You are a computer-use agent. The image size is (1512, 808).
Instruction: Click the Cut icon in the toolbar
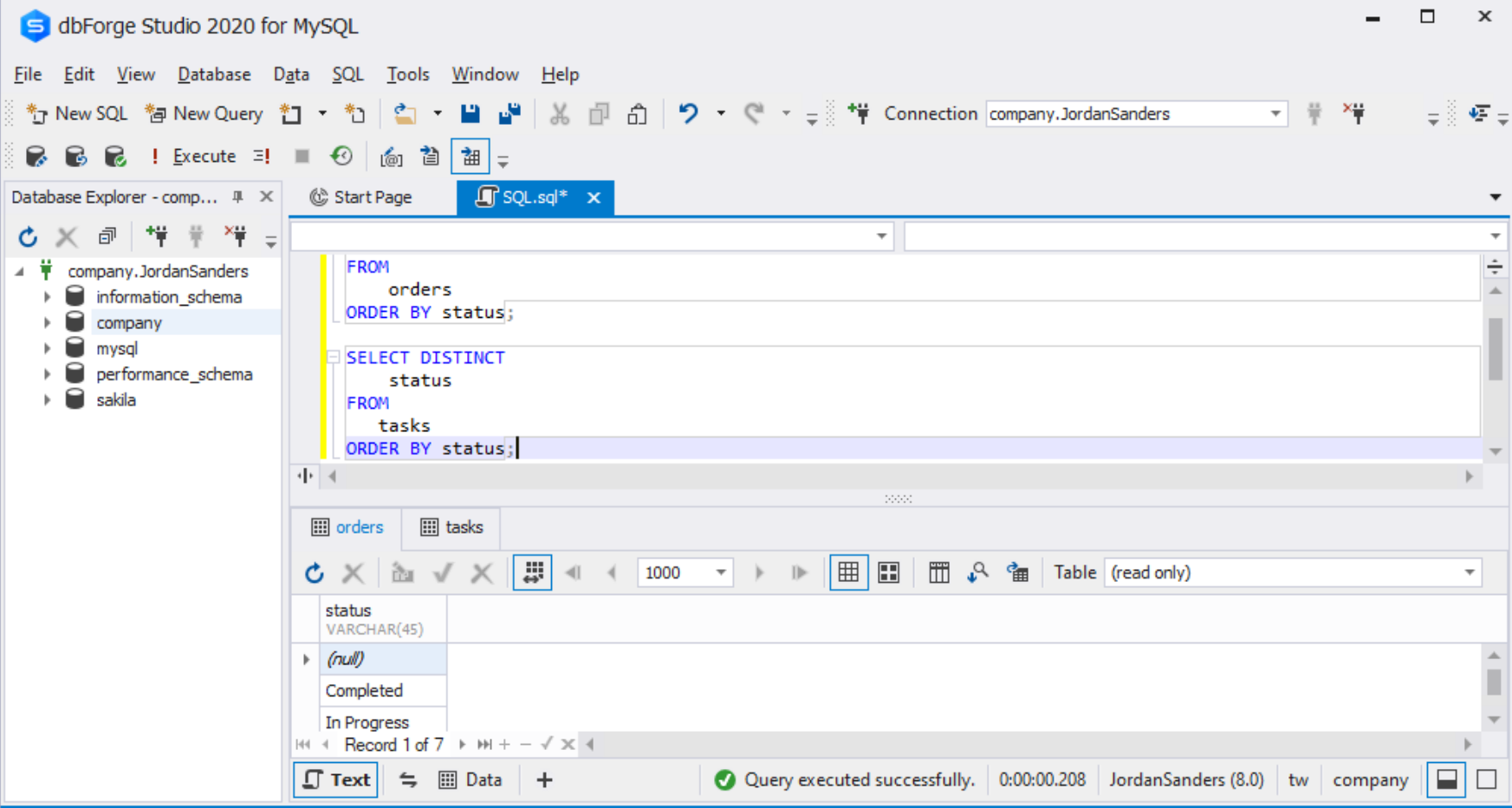pos(560,113)
